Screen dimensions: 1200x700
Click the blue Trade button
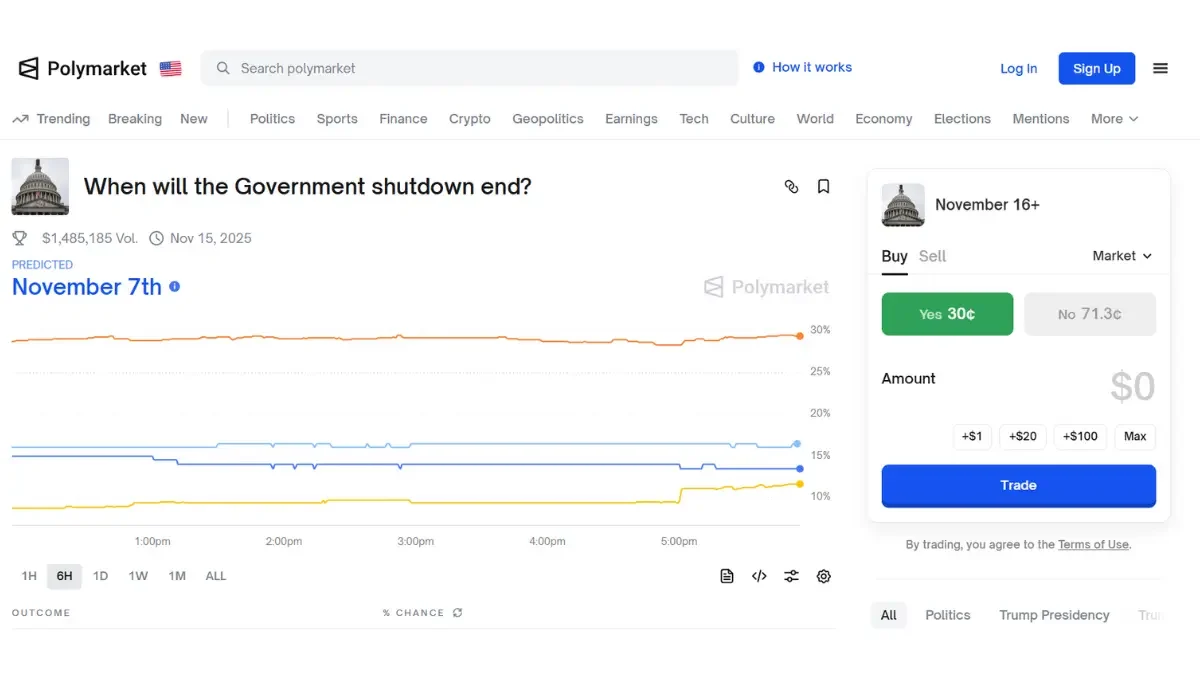(1018, 485)
